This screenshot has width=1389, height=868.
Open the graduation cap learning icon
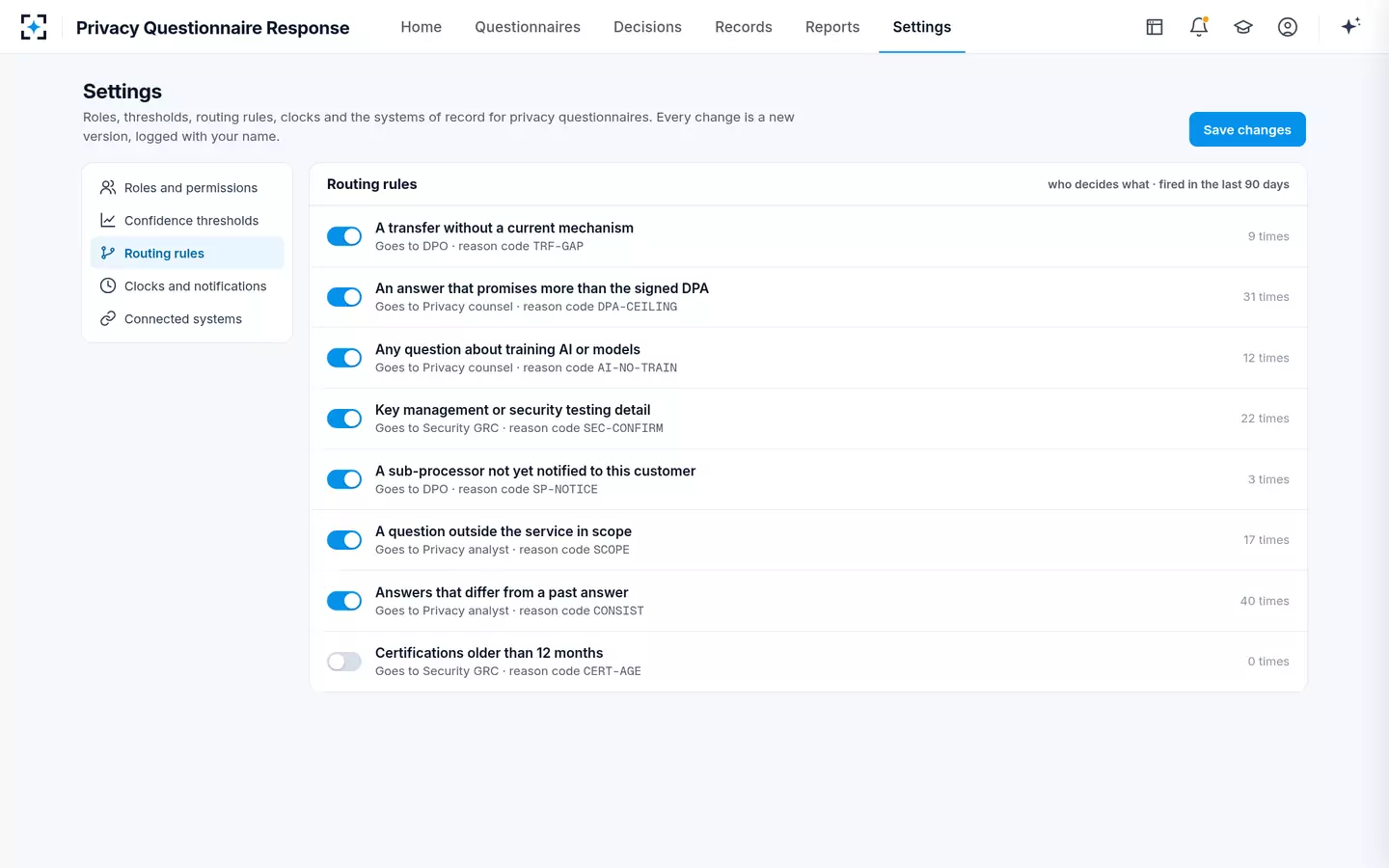[x=1243, y=27]
